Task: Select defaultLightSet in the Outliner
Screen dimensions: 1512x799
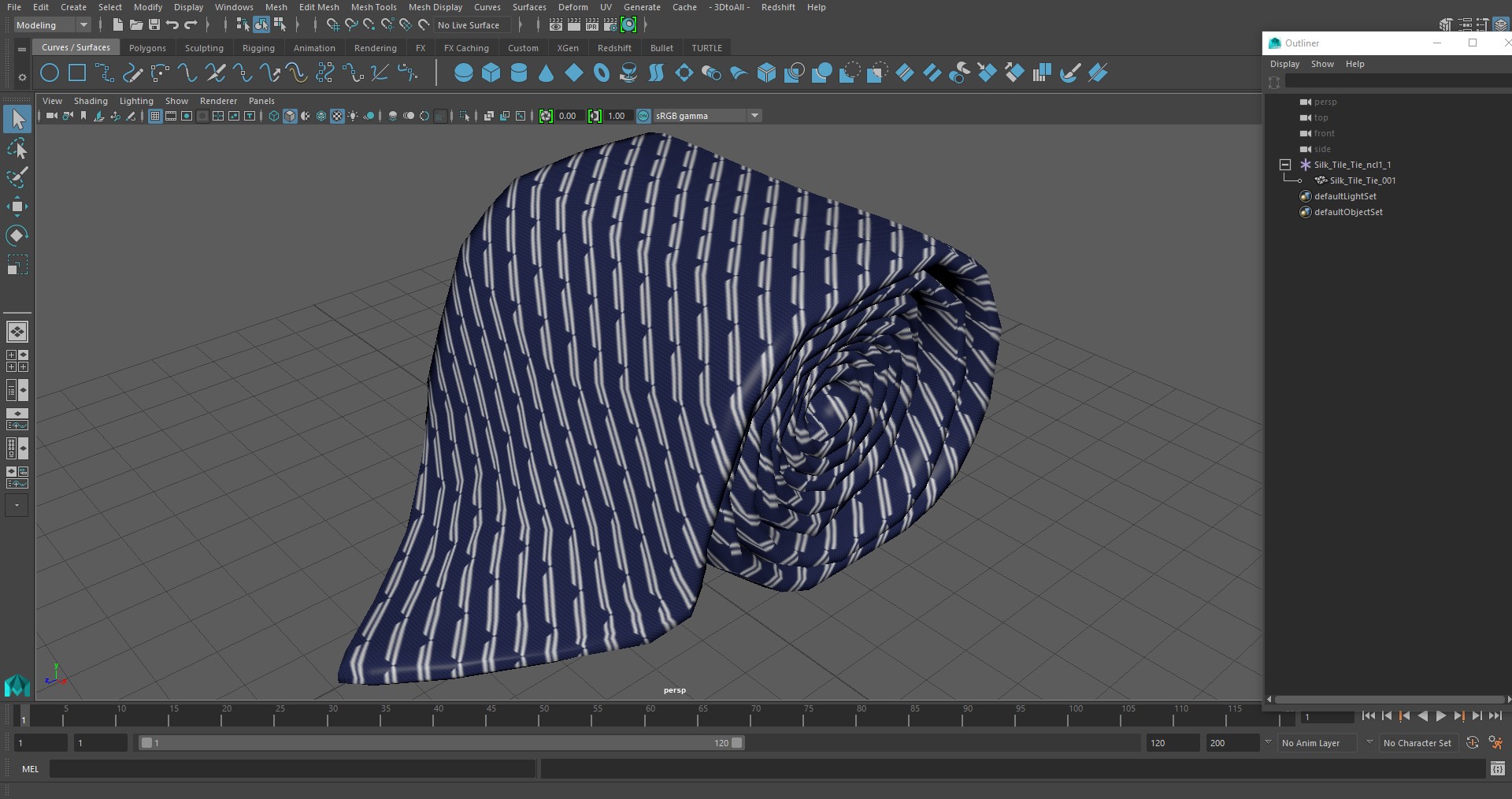Action: [1345, 196]
